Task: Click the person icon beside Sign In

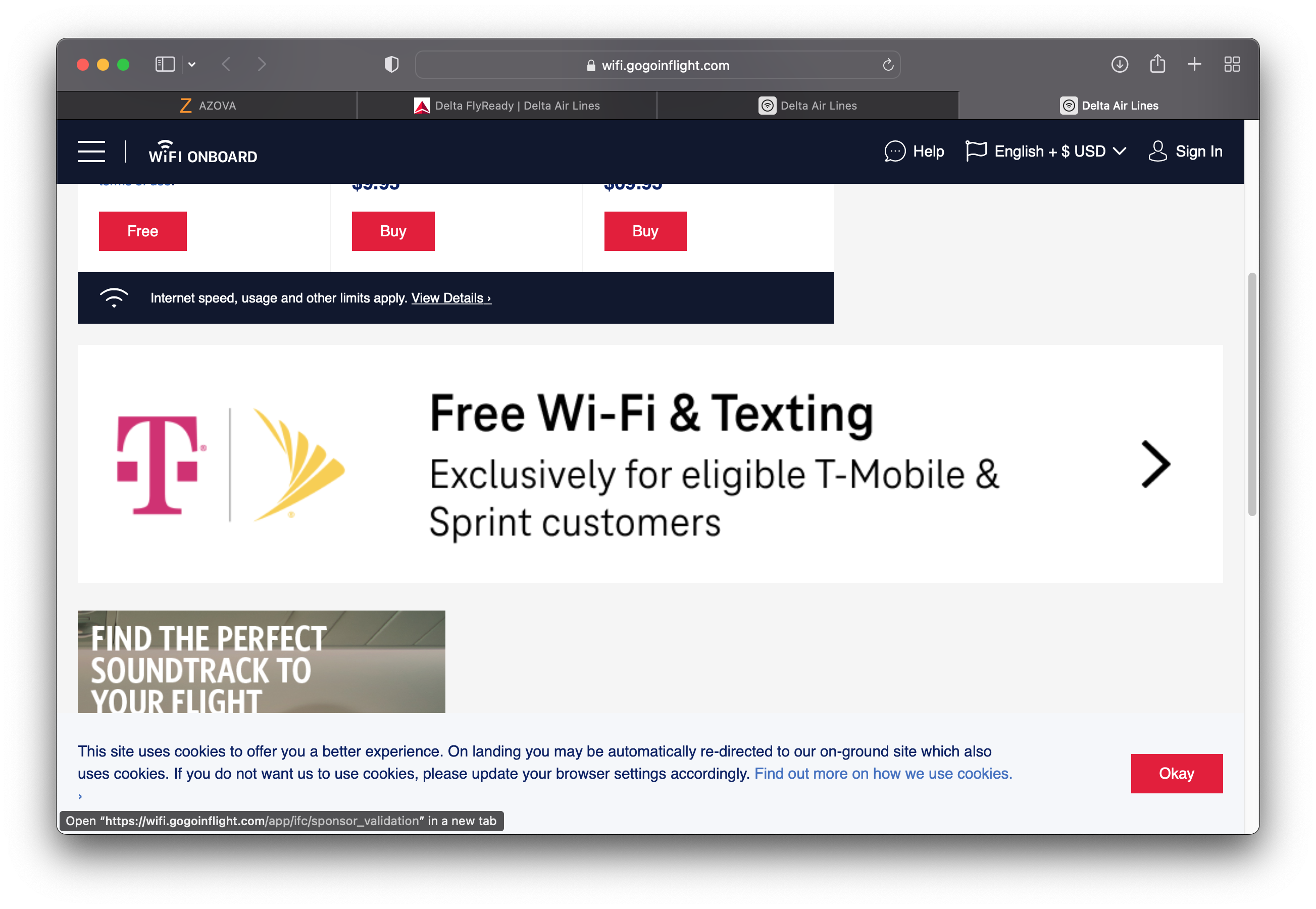Action: tap(1158, 151)
